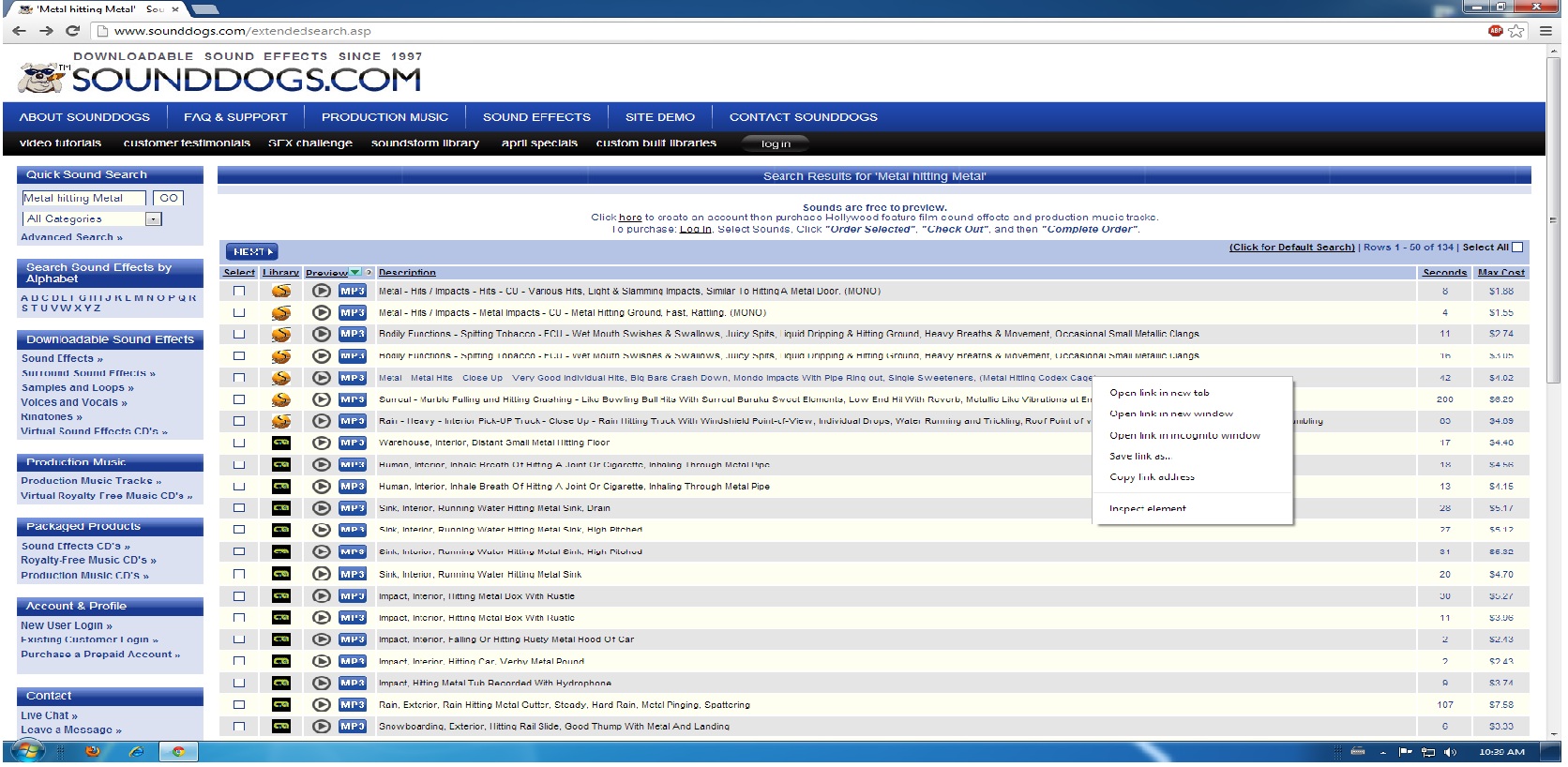Click library icon for Rain Heavy Pick-Up Truck row
The height and width of the screenshot is (767, 1568).
(x=281, y=421)
